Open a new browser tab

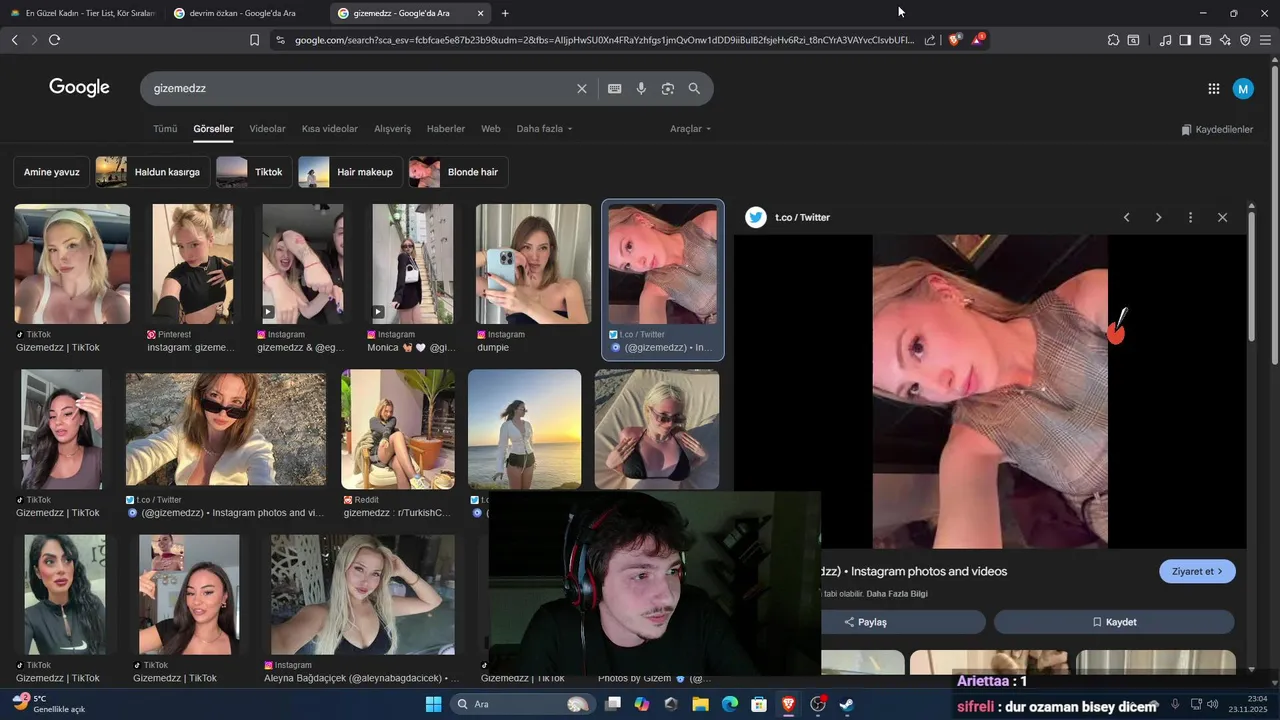click(x=505, y=13)
